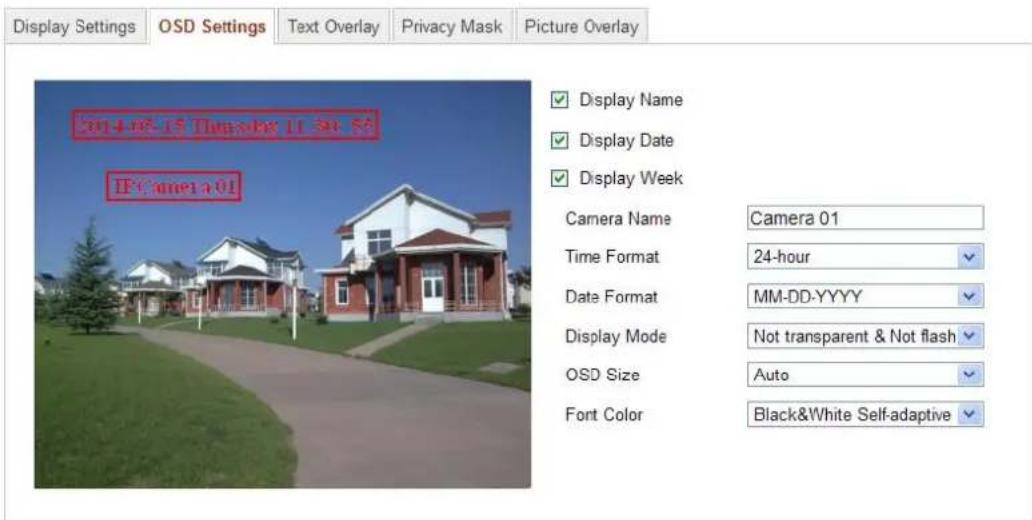
Task: Click the Display Week label text
Action: (x=631, y=178)
